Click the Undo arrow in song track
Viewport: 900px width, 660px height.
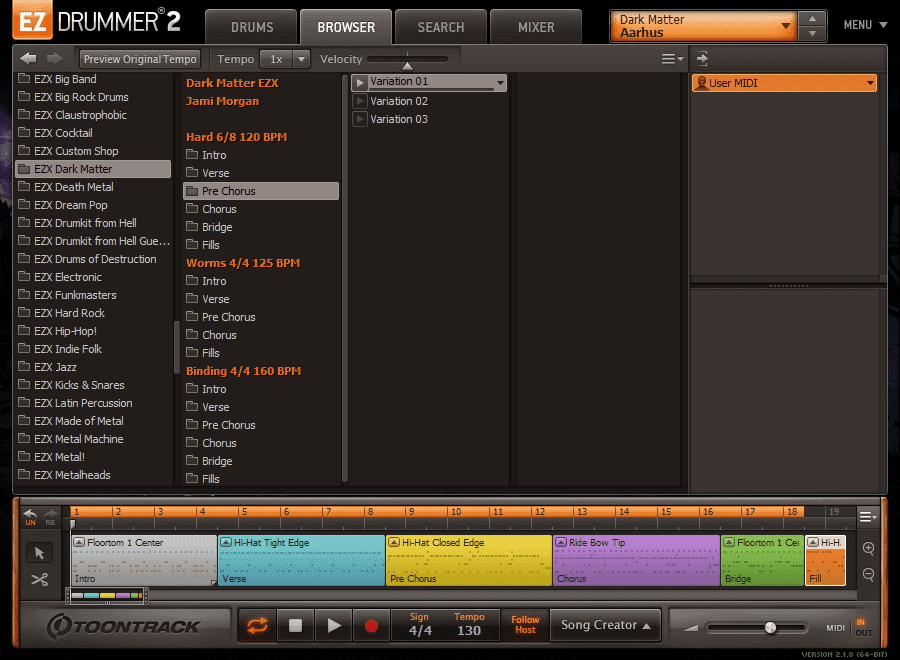30,517
